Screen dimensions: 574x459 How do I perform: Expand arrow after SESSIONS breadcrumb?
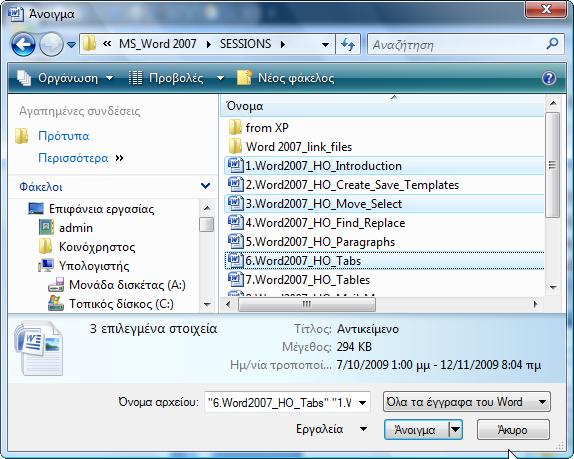(283, 45)
